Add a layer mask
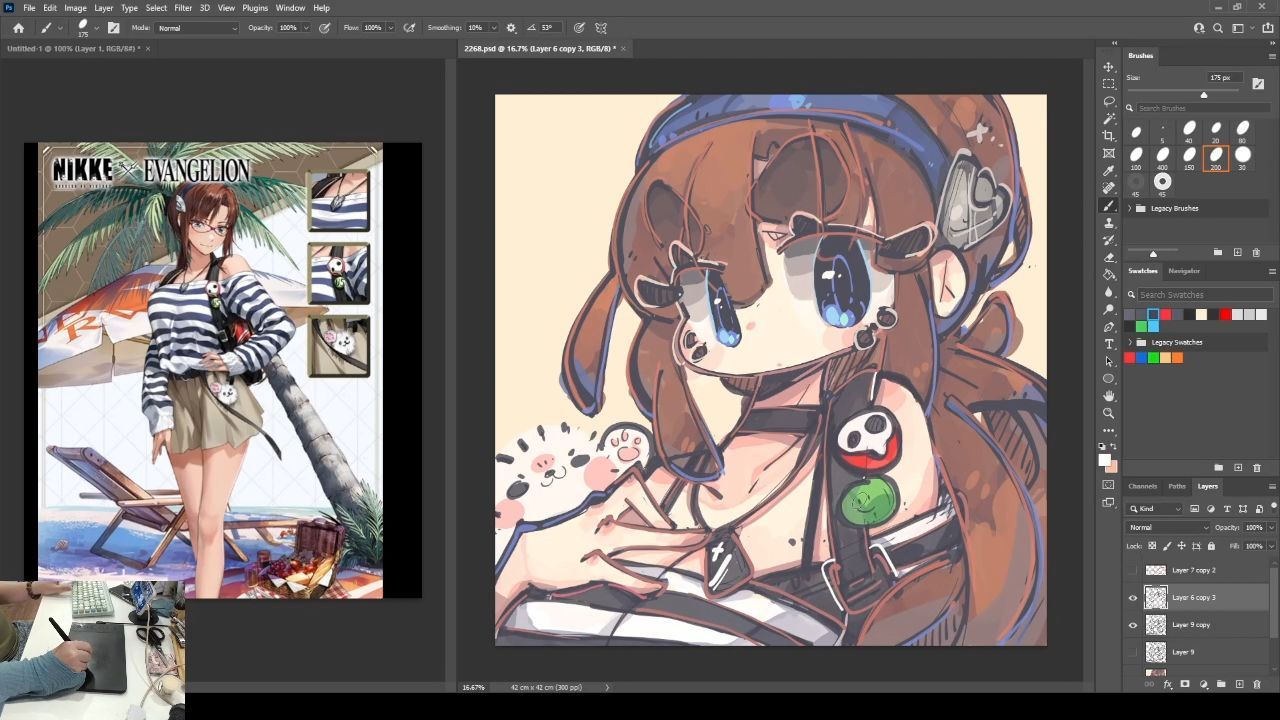 point(1185,685)
